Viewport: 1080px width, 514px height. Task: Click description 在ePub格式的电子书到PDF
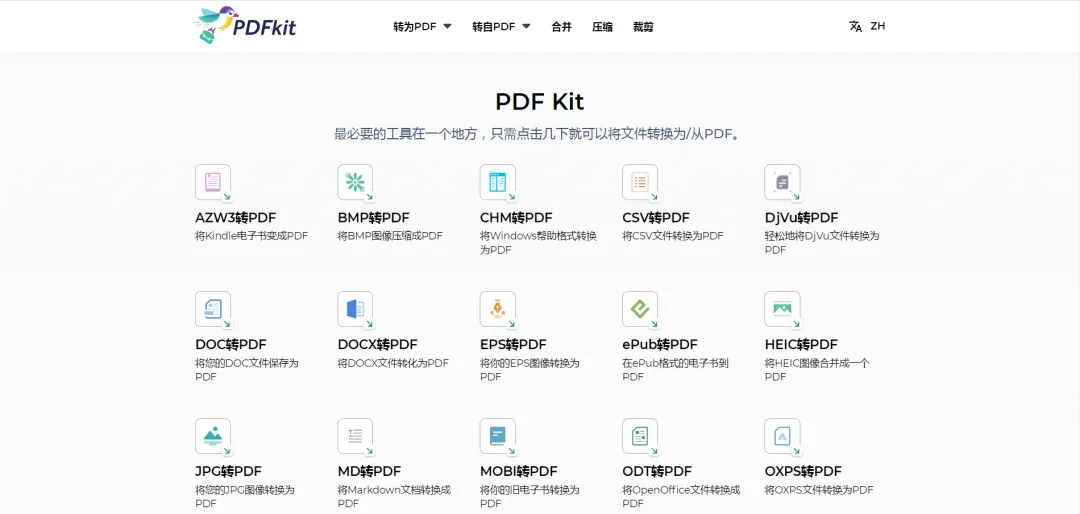[675, 370]
